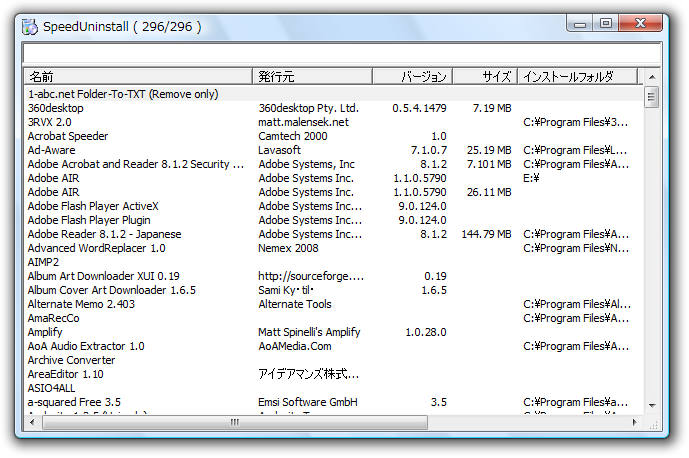Click the Adobe Systems, Inc publisher cell

click(x=306, y=164)
